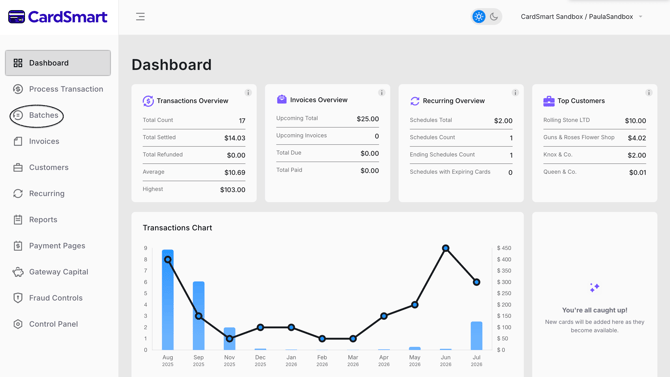Select Guns & Roses Flower Shop row
670x377 pixels.
594,138
